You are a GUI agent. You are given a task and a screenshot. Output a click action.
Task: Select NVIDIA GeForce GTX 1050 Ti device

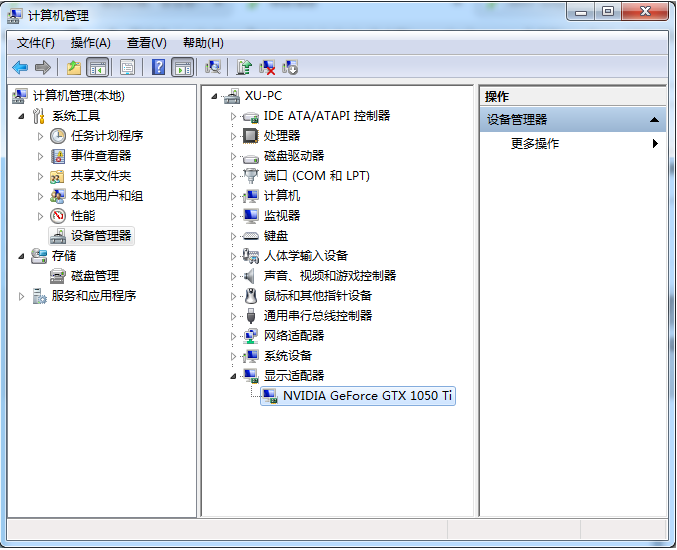tap(367, 396)
